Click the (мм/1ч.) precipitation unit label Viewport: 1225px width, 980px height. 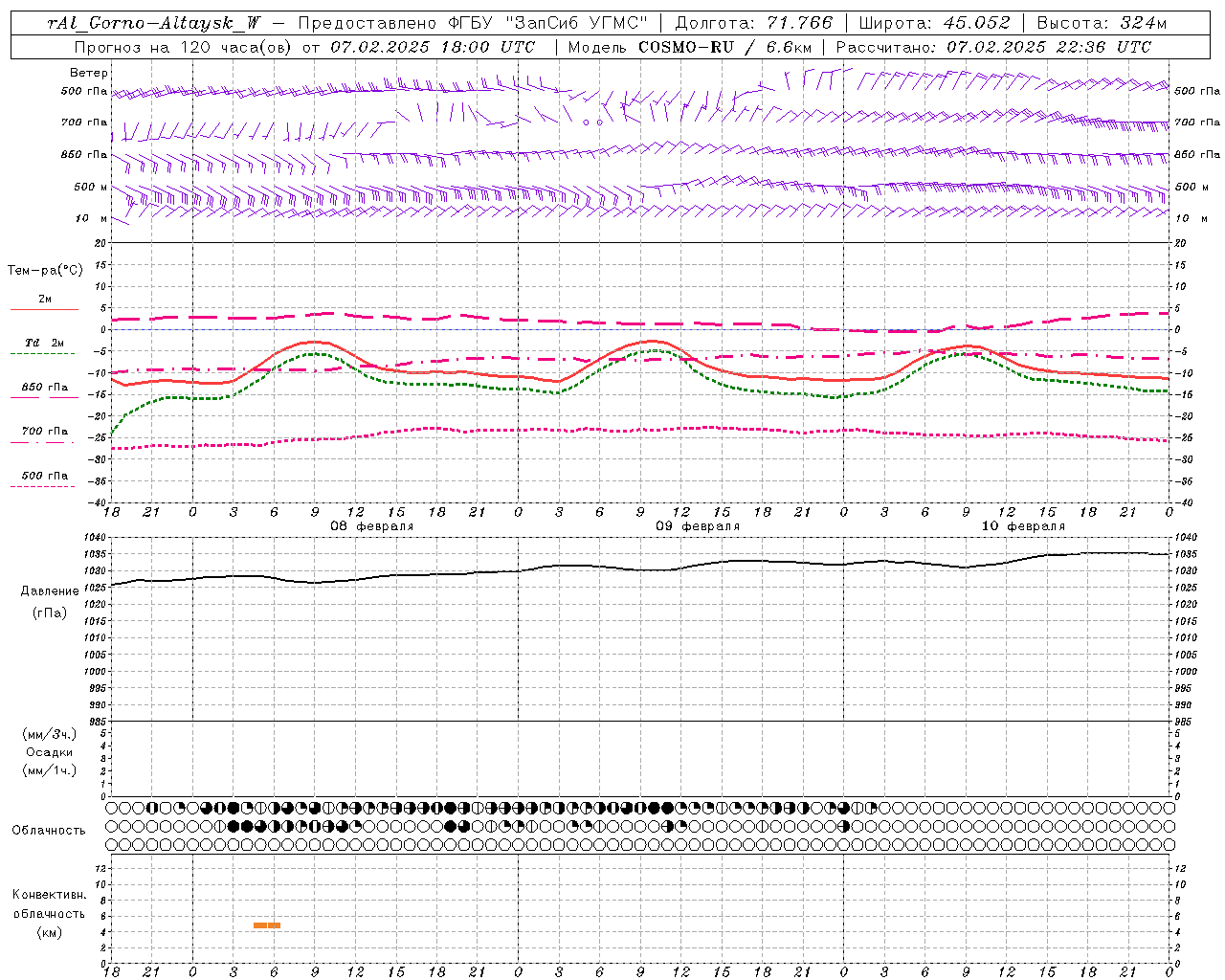[x=50, y=770]
